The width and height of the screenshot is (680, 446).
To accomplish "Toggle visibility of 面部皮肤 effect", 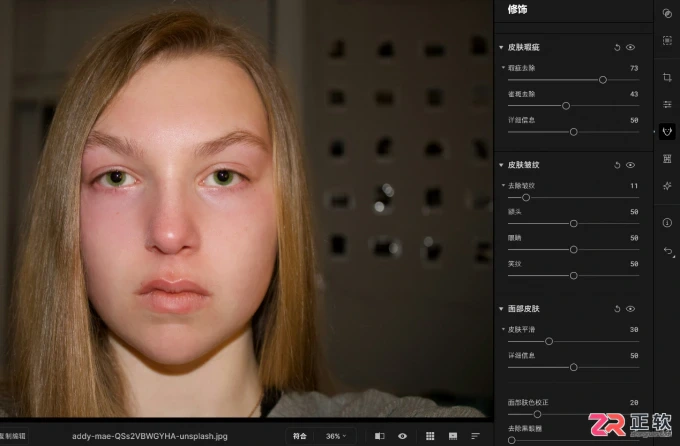I will (x=631, y=309).
